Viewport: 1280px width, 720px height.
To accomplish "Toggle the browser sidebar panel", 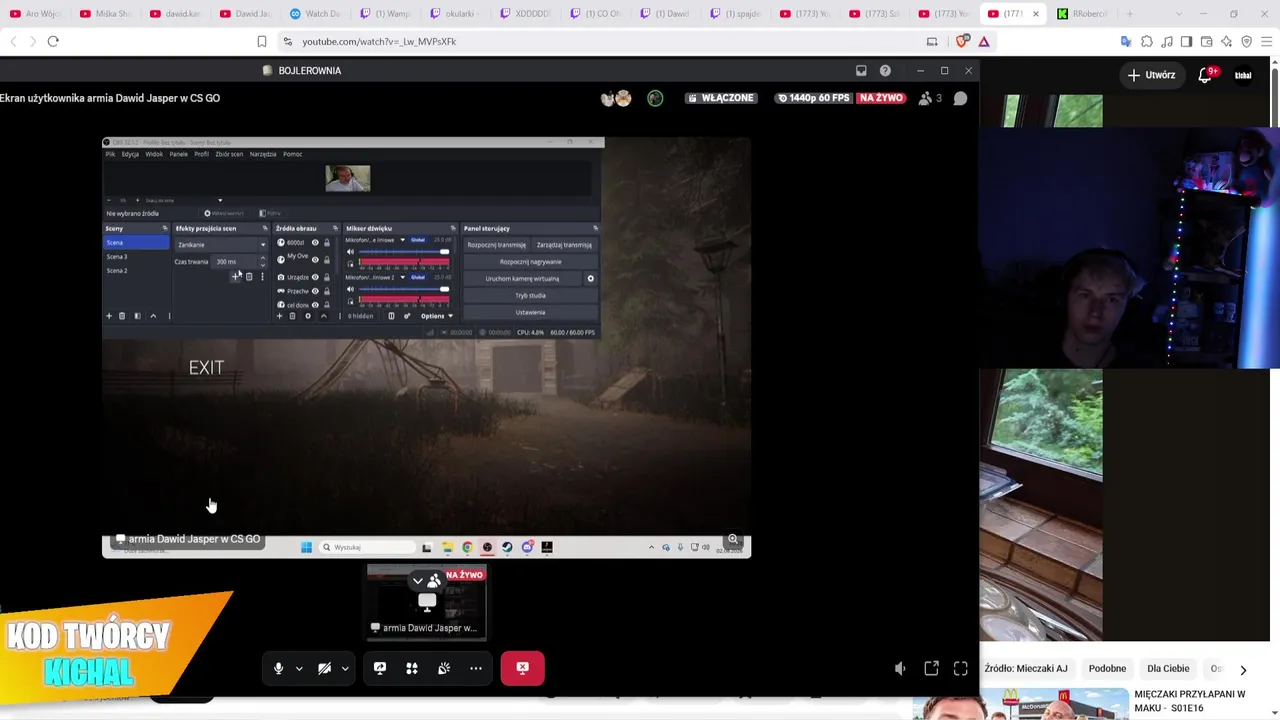I will (1186, 41).
